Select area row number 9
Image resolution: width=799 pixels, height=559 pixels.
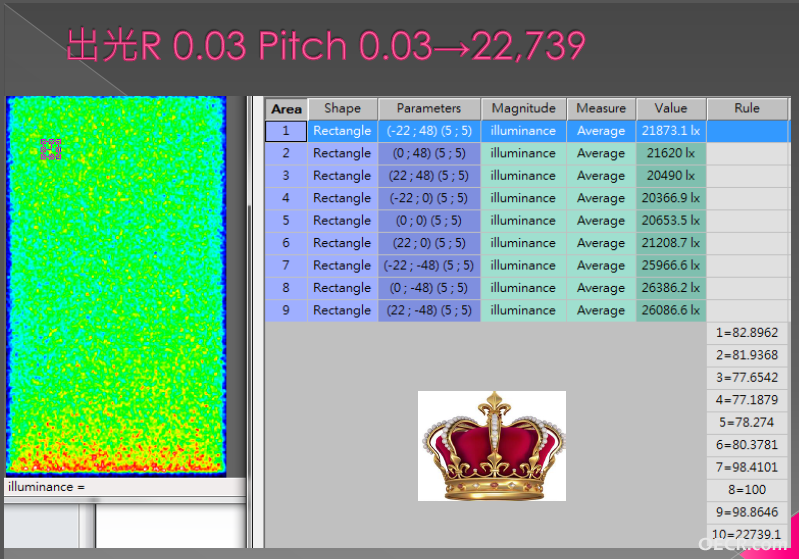[286, 310]
